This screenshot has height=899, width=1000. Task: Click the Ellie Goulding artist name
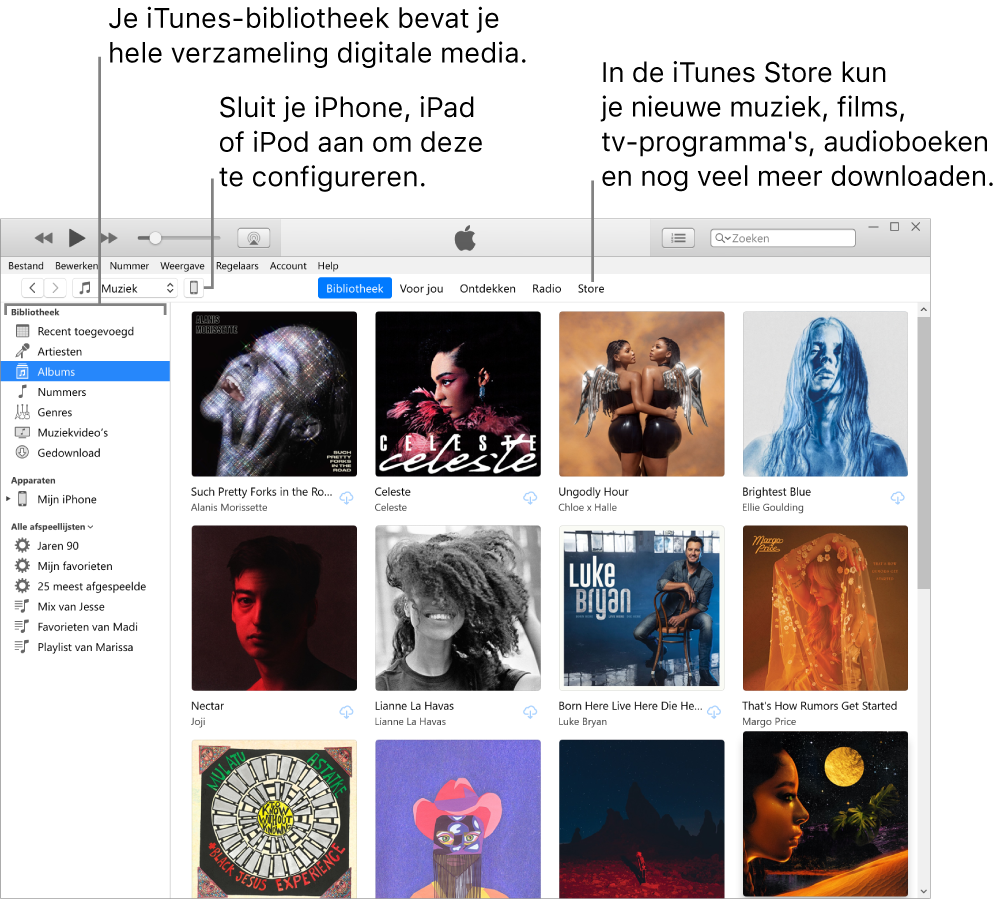tap(773, 508)
